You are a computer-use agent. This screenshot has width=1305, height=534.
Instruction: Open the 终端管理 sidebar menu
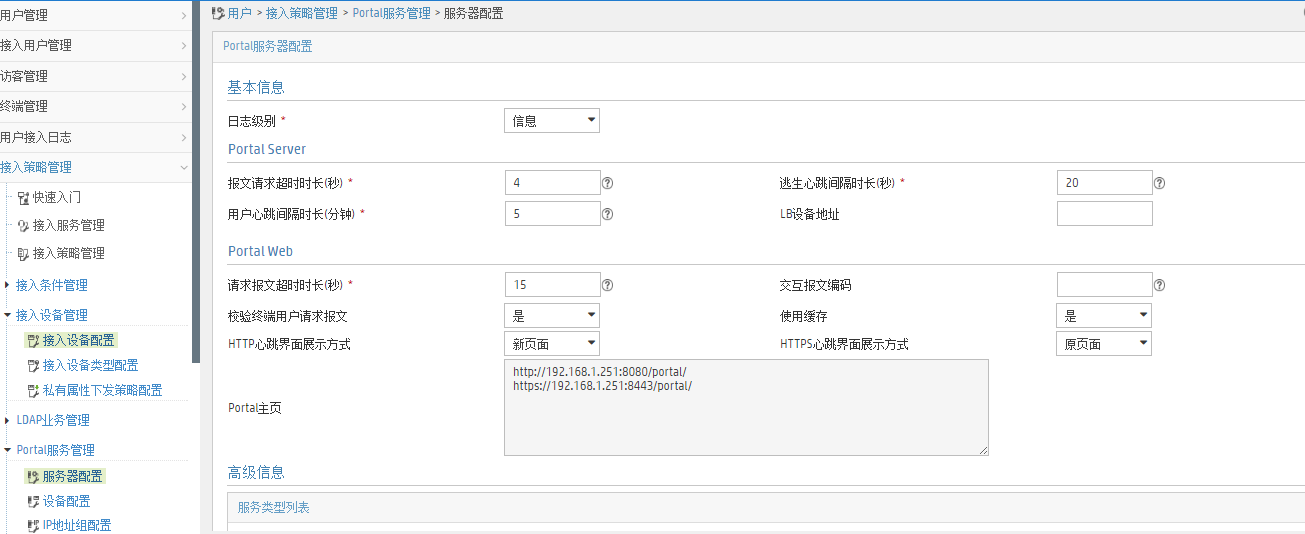pos(94,106)
